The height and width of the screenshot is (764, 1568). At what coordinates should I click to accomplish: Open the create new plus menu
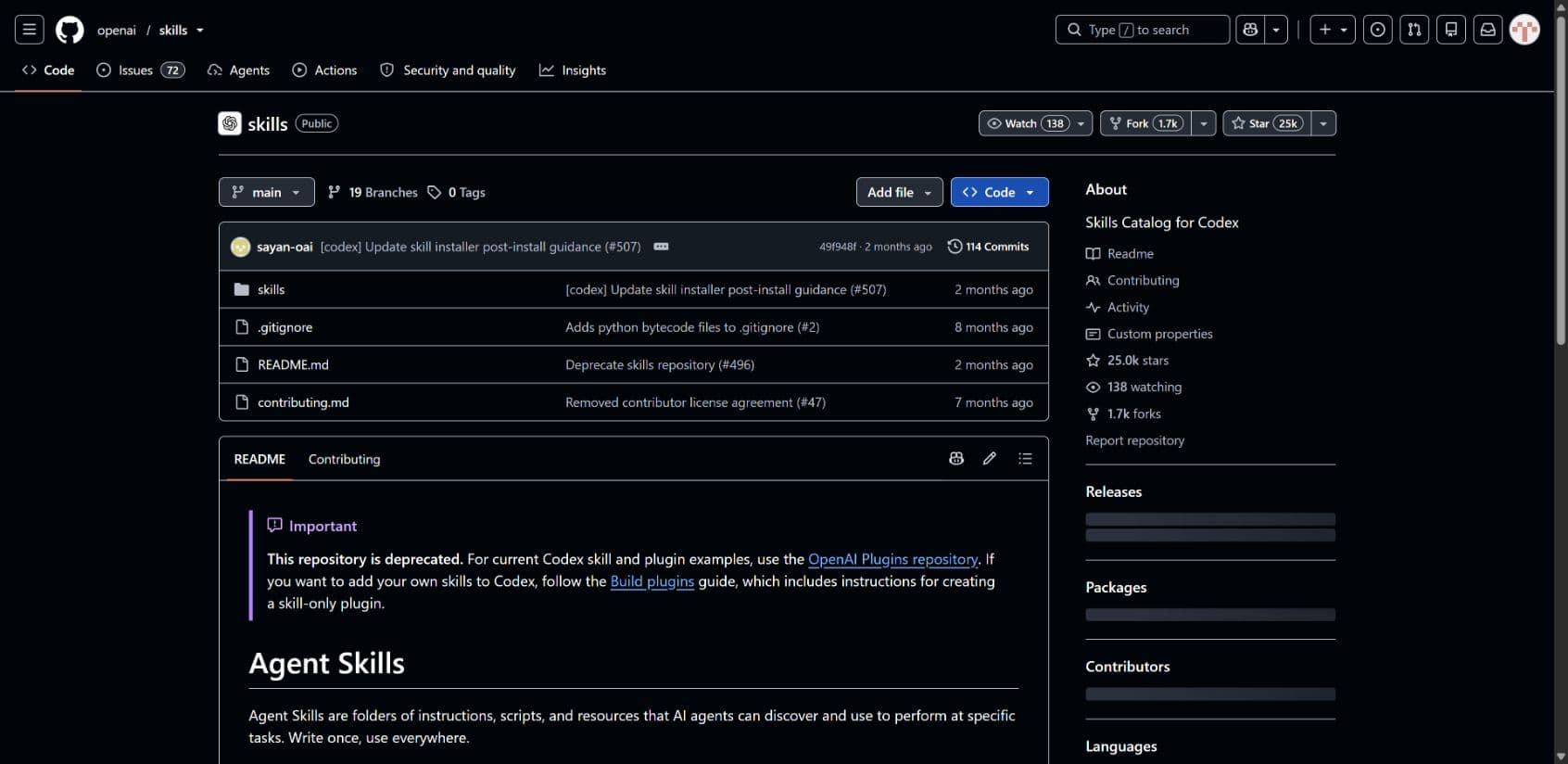coord(1333,30)
